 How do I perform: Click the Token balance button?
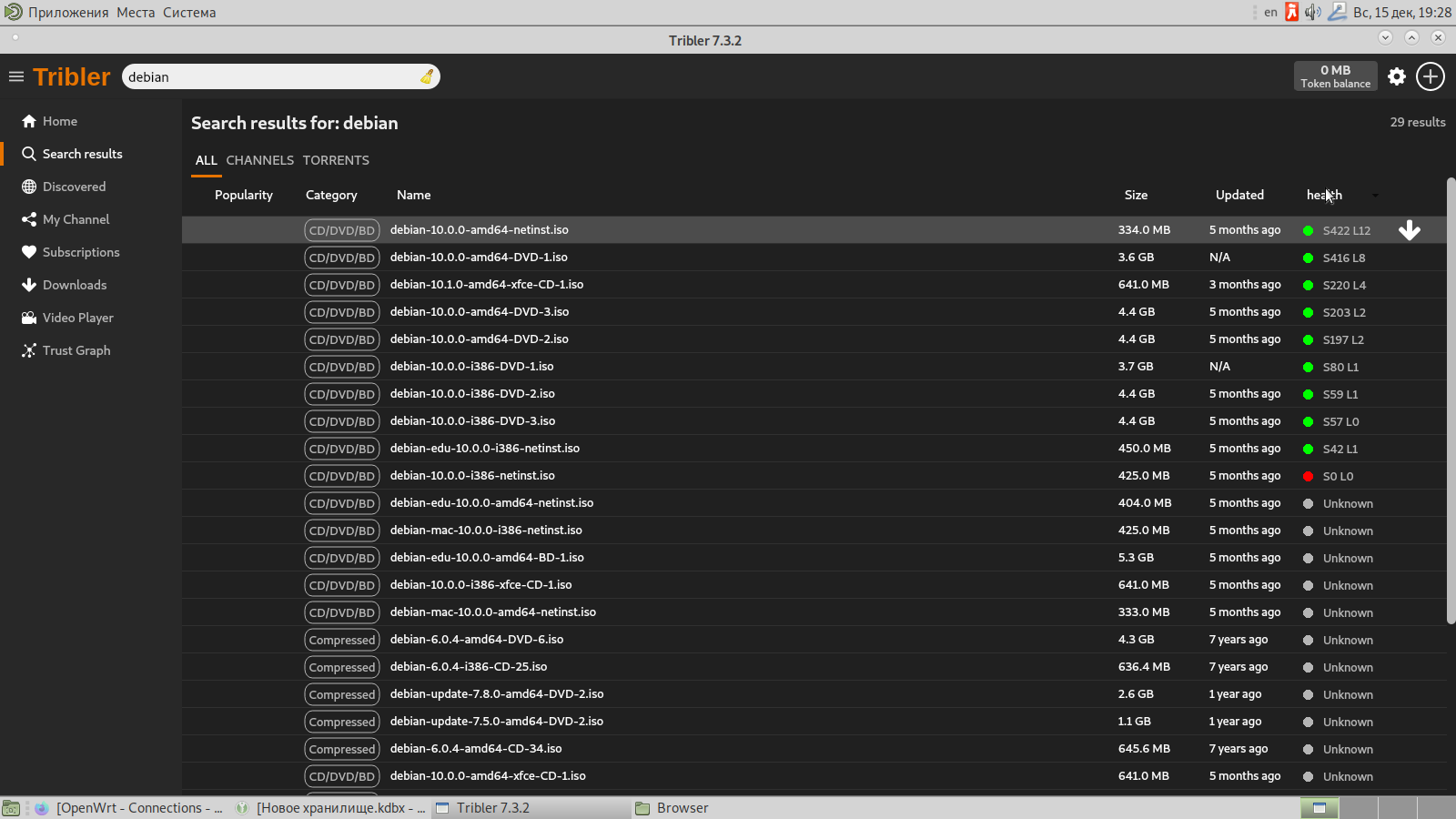pos(1335,76)
